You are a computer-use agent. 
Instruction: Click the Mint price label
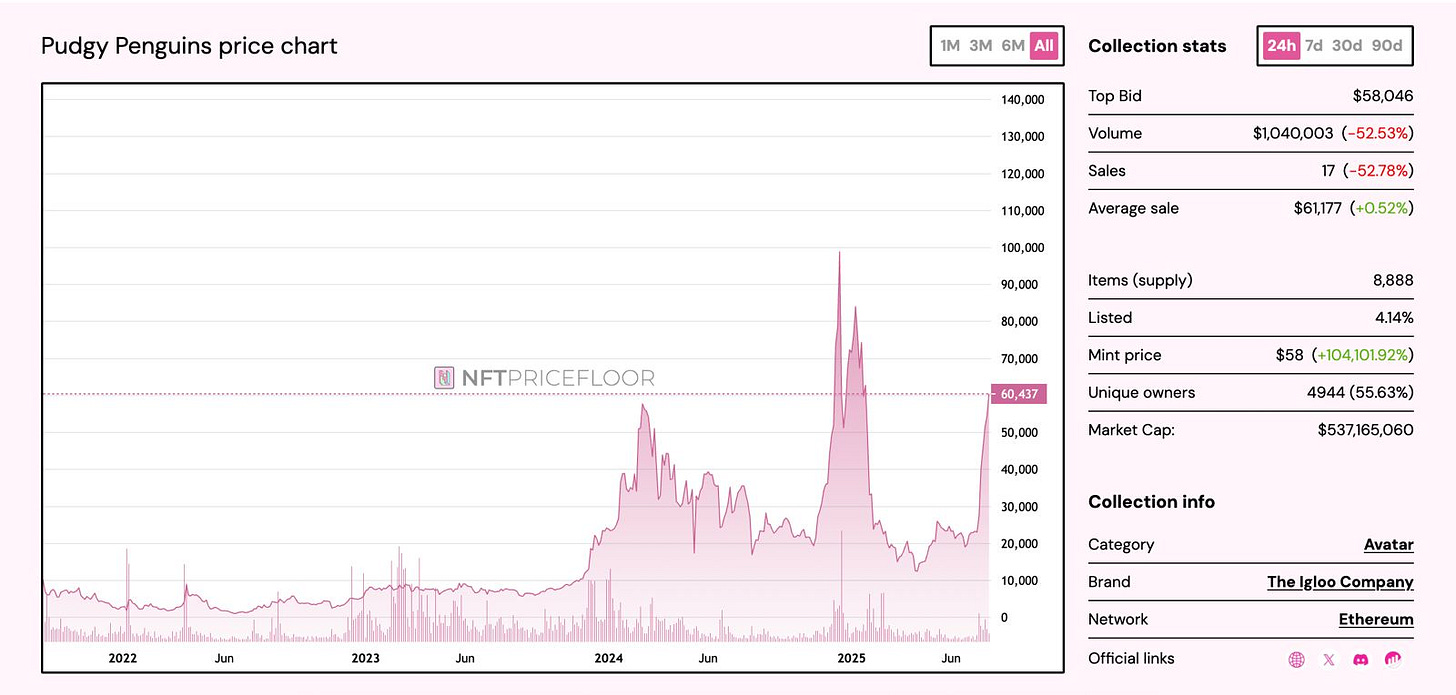[1124, 355]
